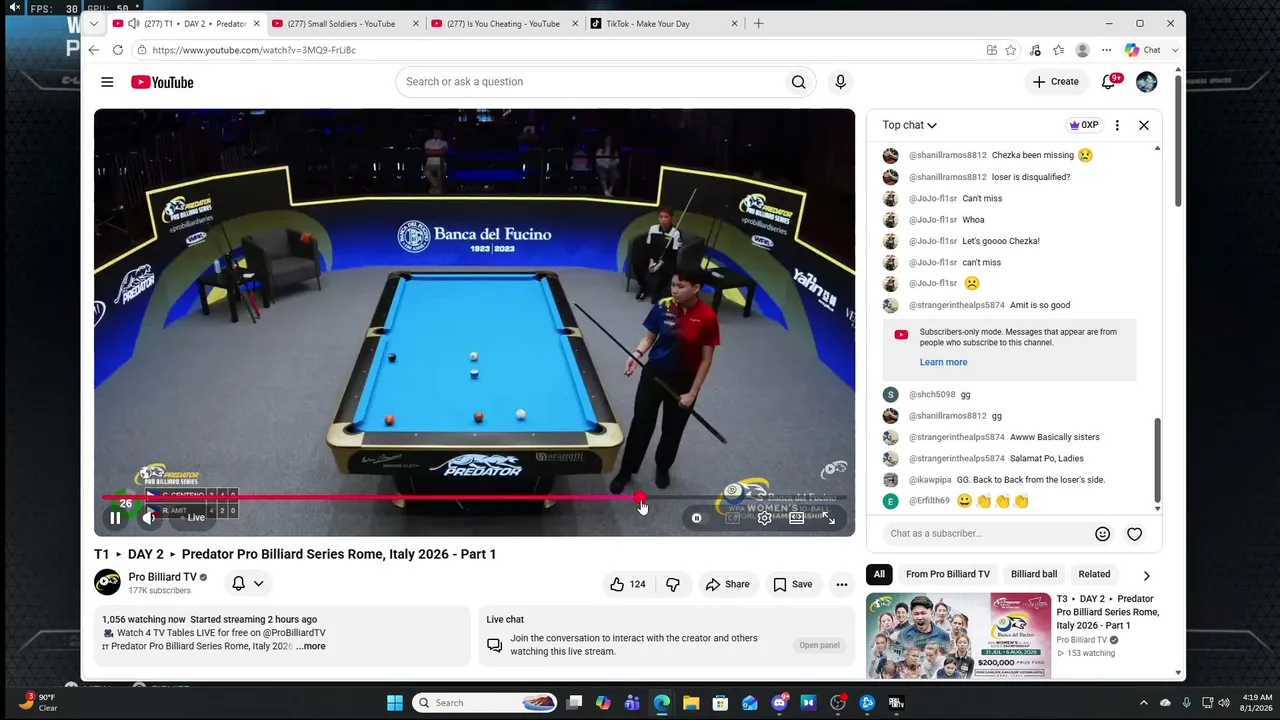Open the T3 Day 2 recommended video thumbnail
The height and width of the screenshot is (720, 1280).
click(958, 637)
